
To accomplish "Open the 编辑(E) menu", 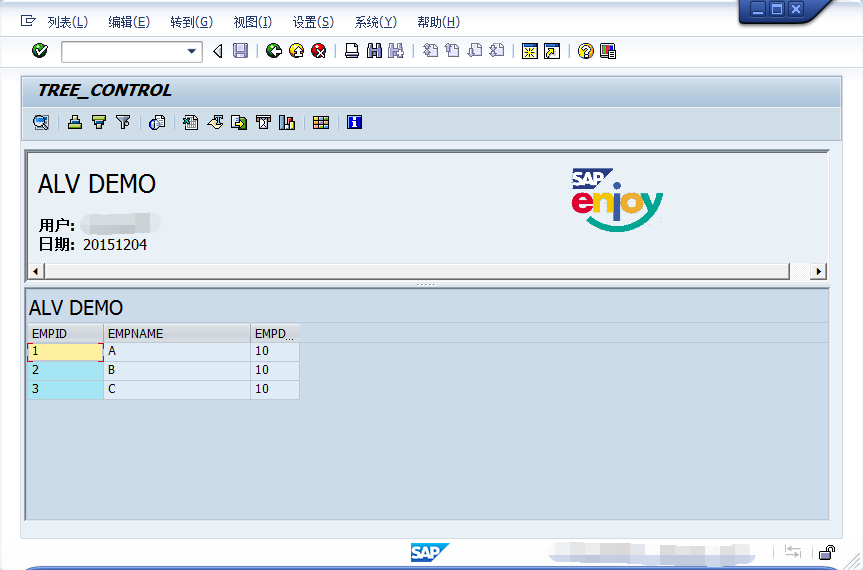I will [x=129, y=22].
